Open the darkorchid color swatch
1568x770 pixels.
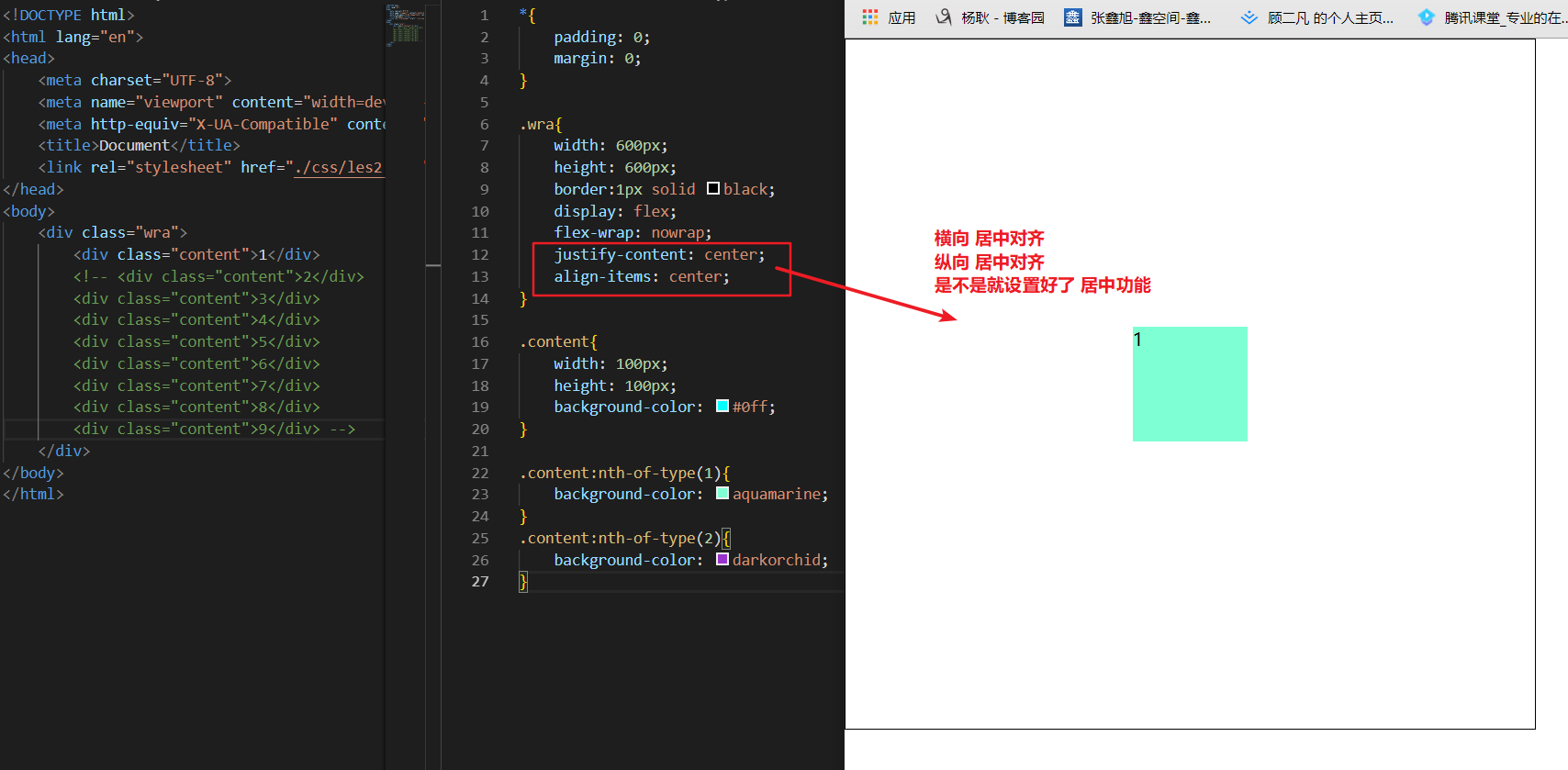722,560
